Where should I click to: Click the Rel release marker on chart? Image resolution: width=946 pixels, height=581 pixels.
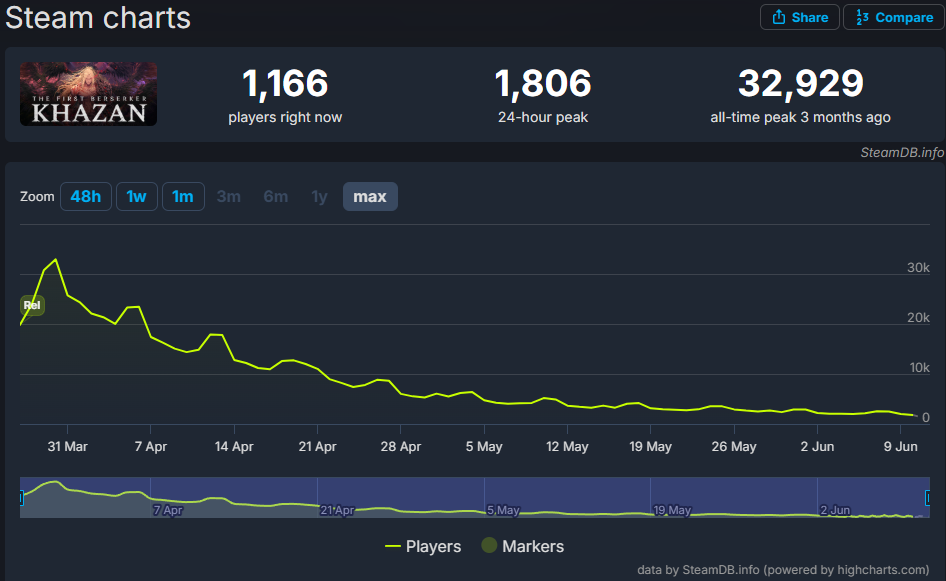tap(32, 305)
